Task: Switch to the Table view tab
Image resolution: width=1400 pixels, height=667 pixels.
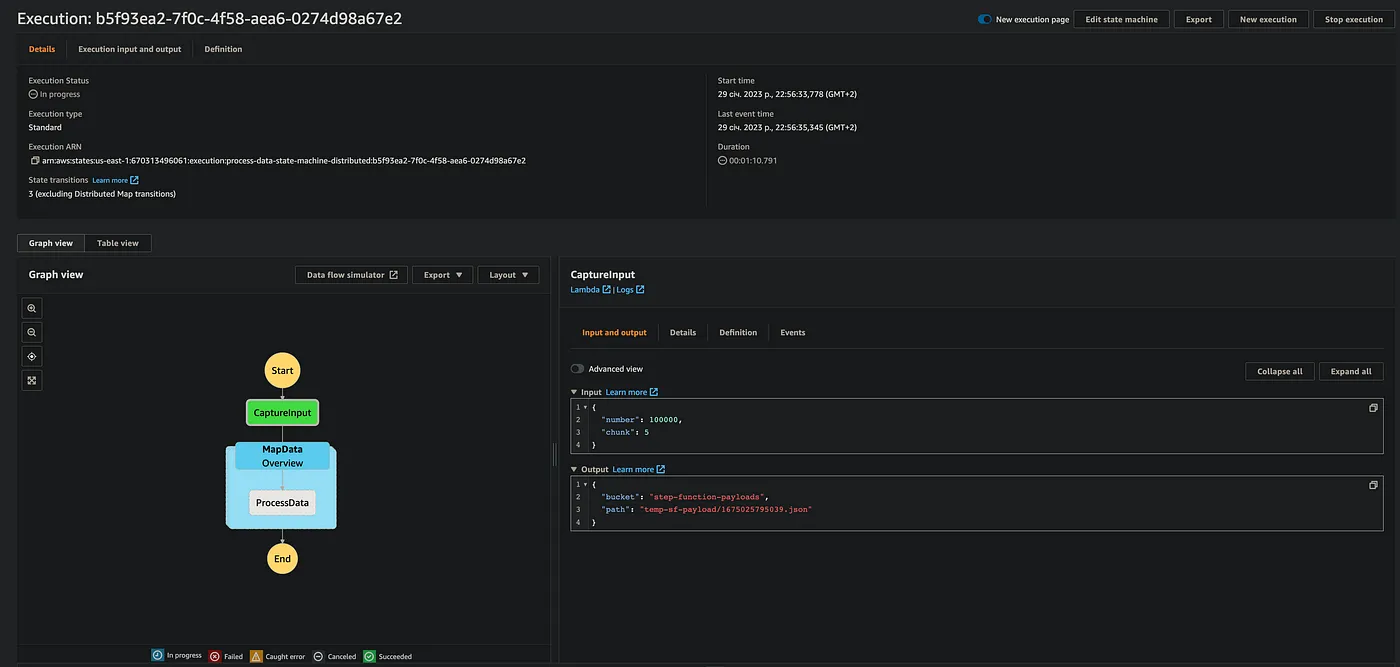Action: click(118, 243)
